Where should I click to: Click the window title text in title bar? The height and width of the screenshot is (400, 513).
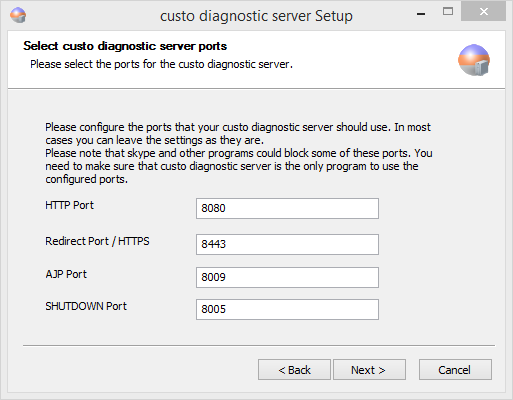tap(256, 16)
